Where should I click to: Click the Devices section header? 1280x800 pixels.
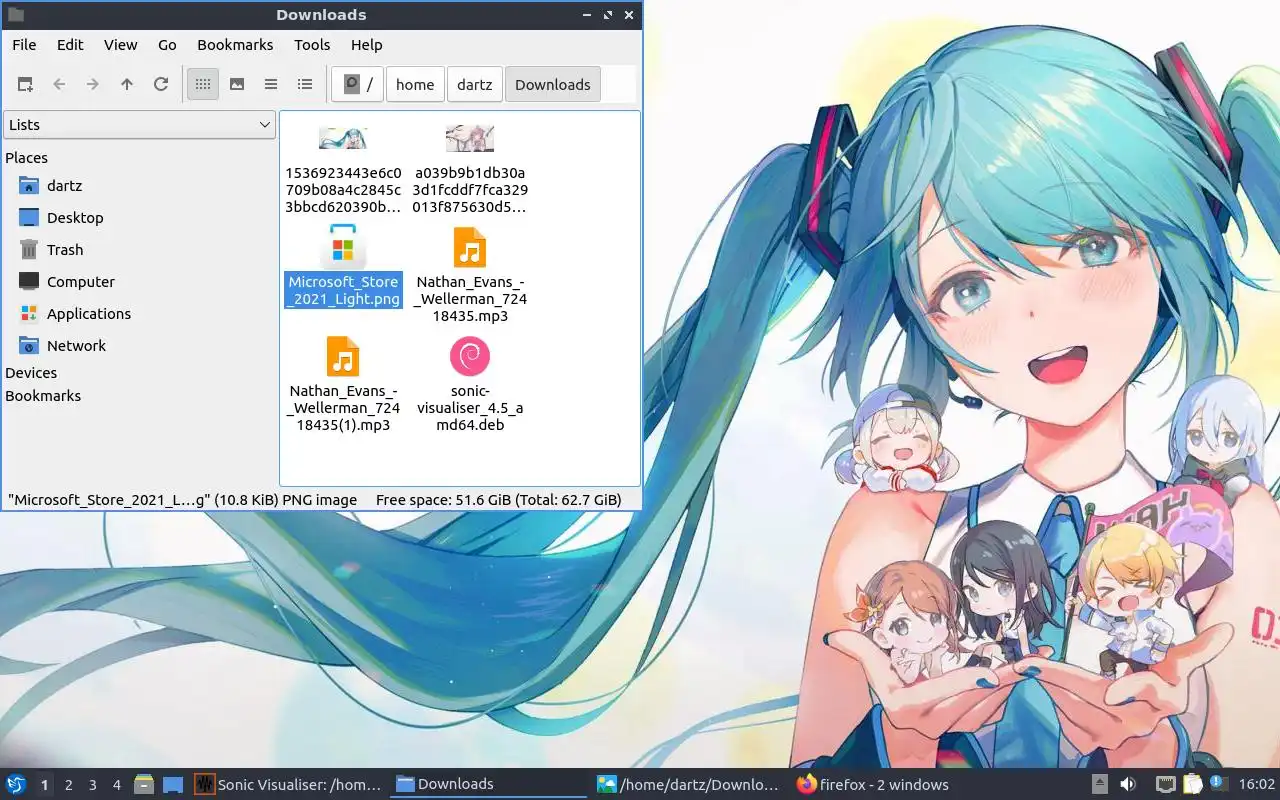point(31,373)
